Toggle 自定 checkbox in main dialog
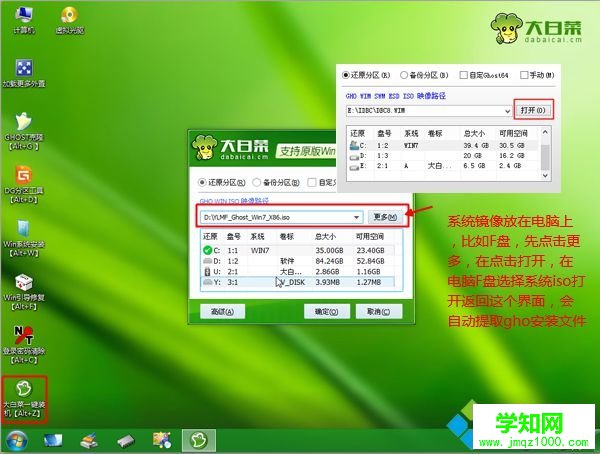 [x=312, y=183]
